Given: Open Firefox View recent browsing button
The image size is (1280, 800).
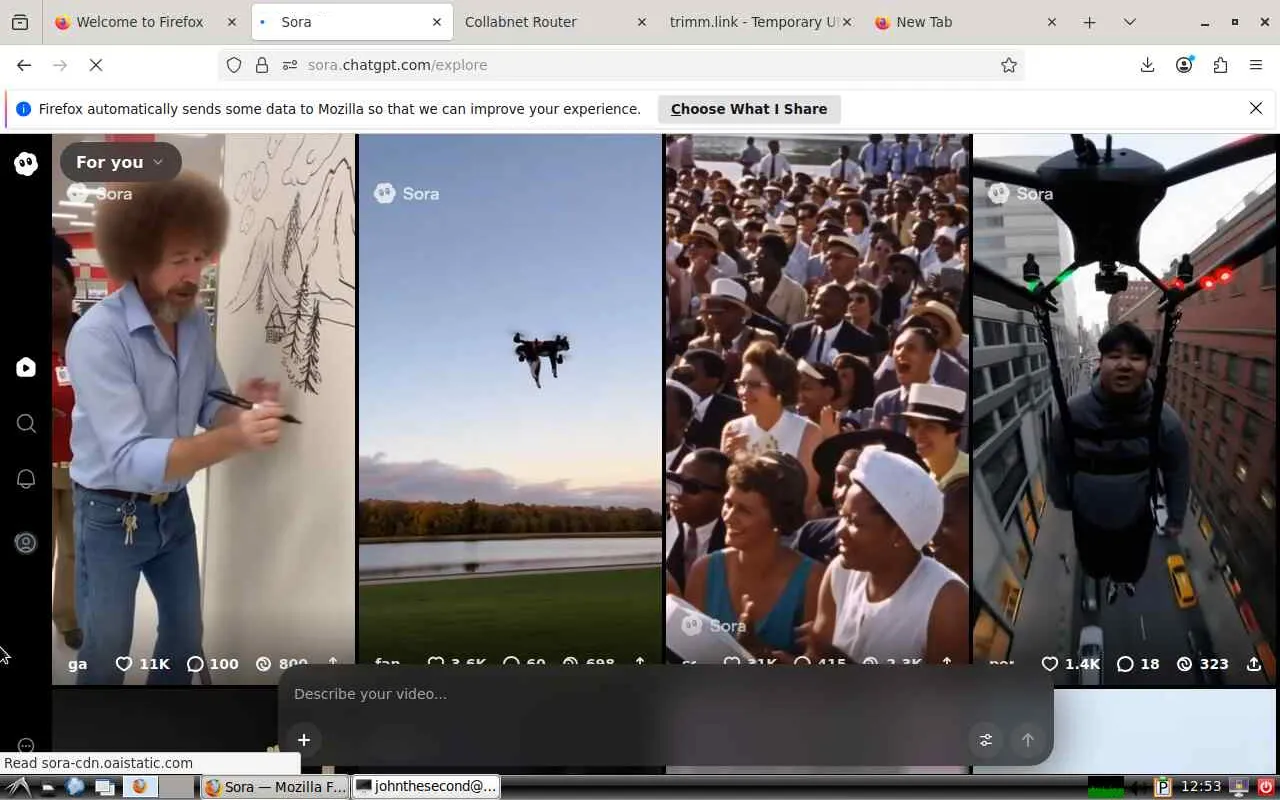Looking at the screenshot, I should click(x=20, y=22).
